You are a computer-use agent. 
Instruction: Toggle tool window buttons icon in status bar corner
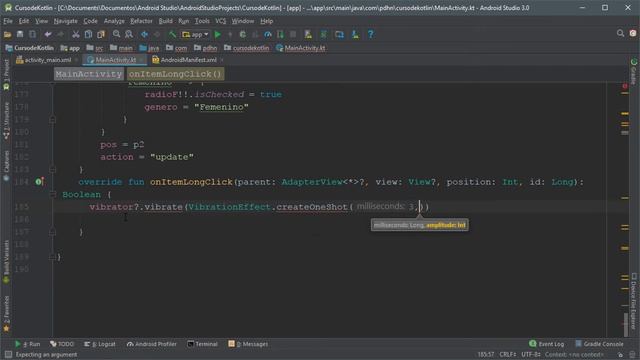click(x=8, y=355)
